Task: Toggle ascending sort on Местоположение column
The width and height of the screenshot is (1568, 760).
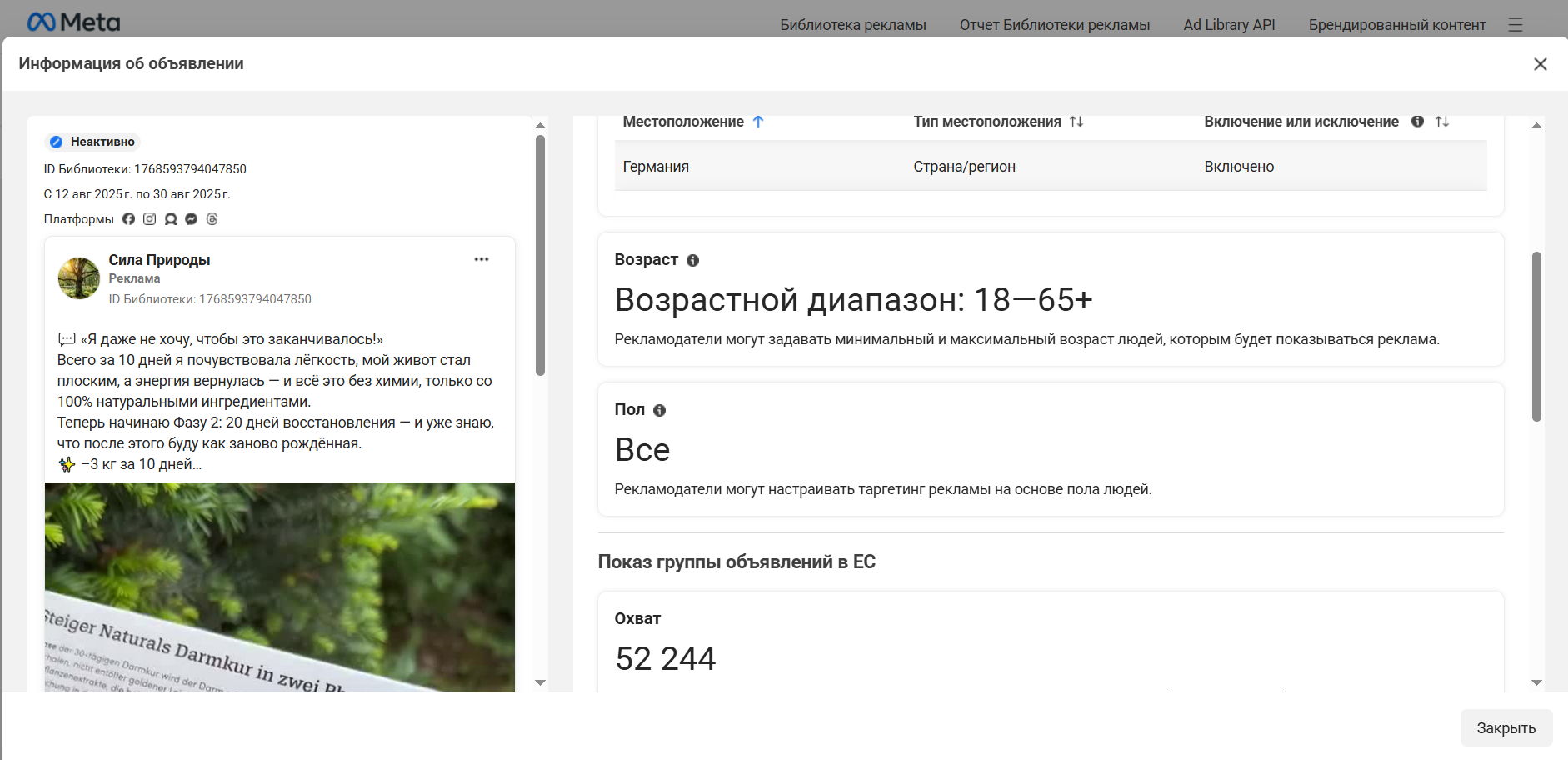Action: [x=758, y=122]
